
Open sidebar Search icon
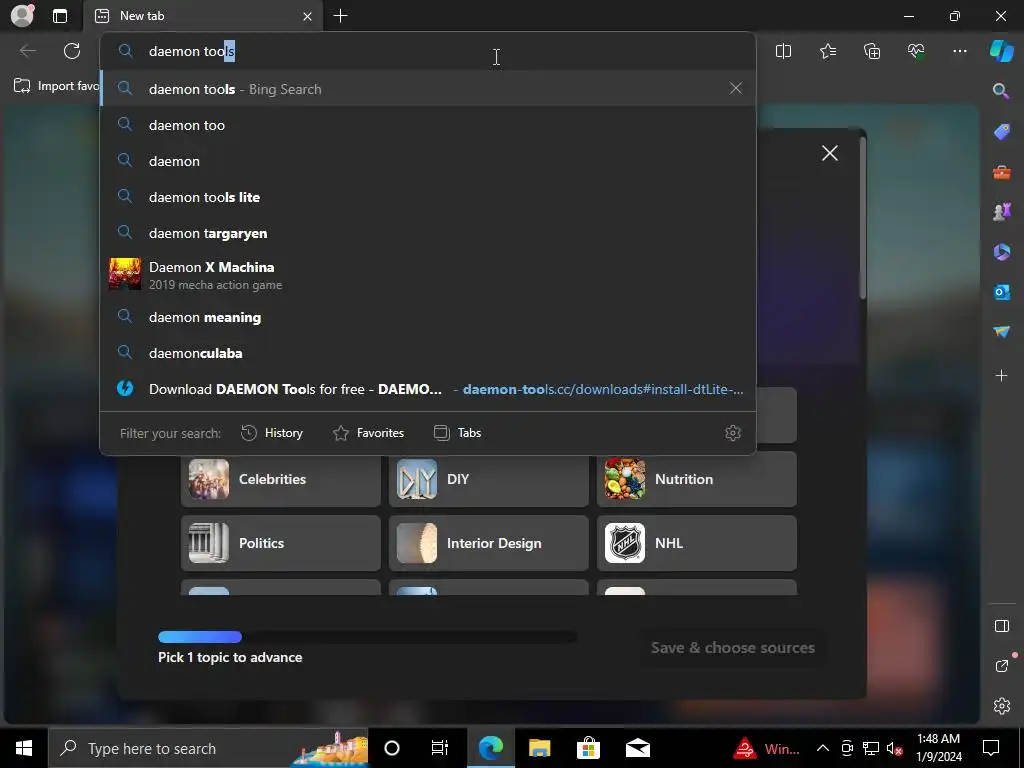pyautogui.click(x=1001, y=91)
